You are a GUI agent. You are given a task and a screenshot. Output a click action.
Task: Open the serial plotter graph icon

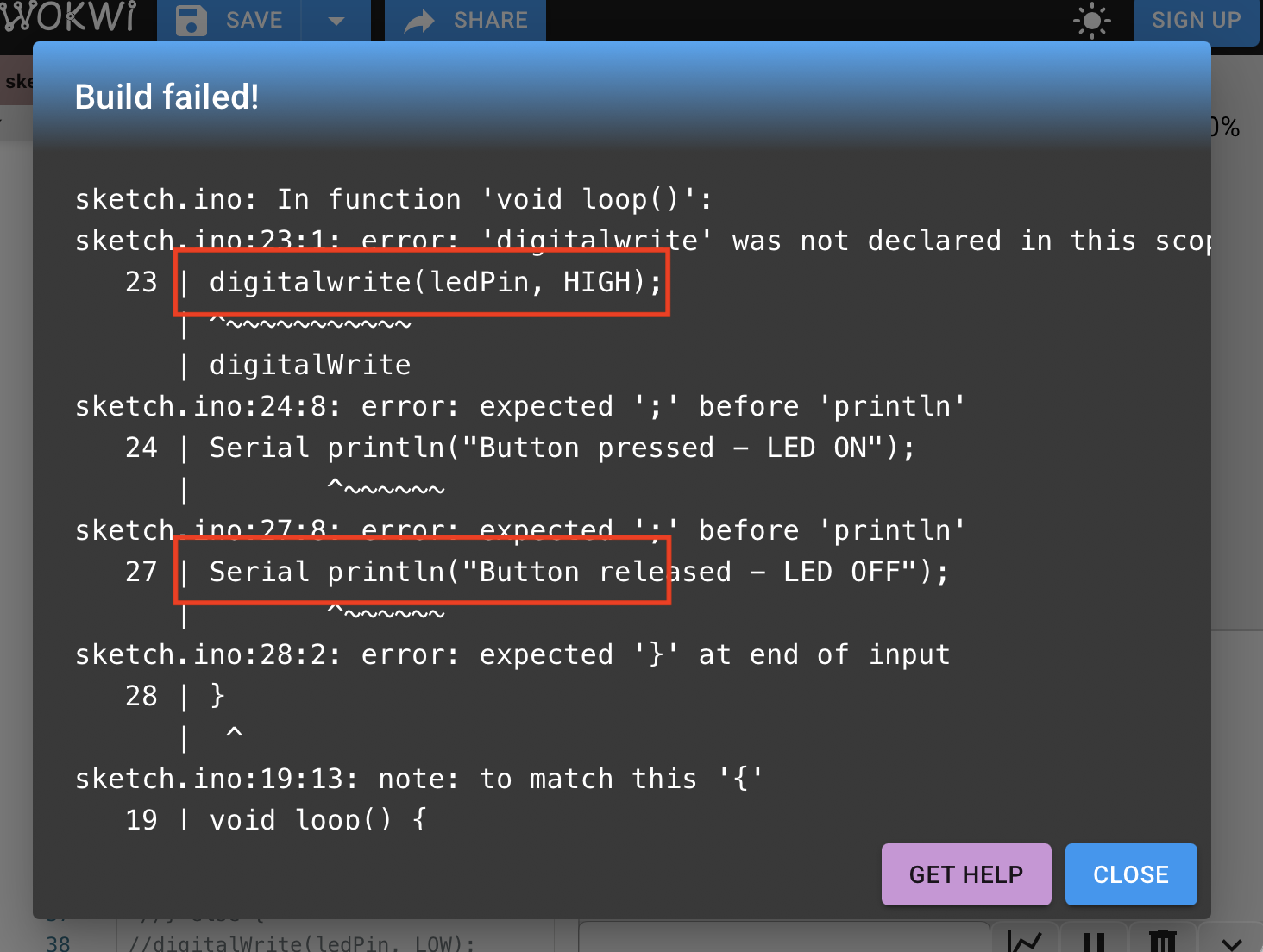tap(1025, 940)
